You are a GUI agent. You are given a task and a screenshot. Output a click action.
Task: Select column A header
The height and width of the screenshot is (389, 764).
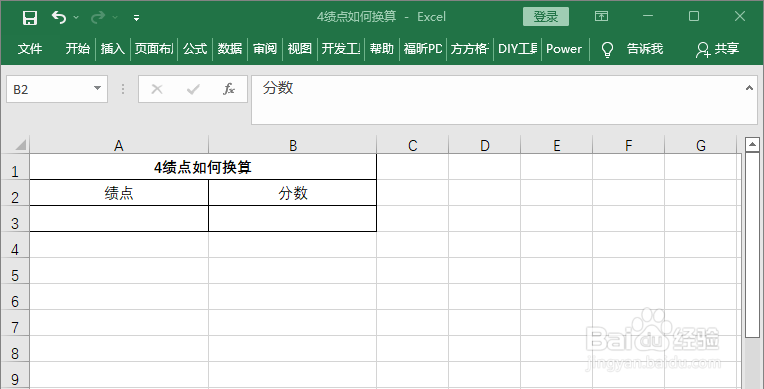point(119,145)
